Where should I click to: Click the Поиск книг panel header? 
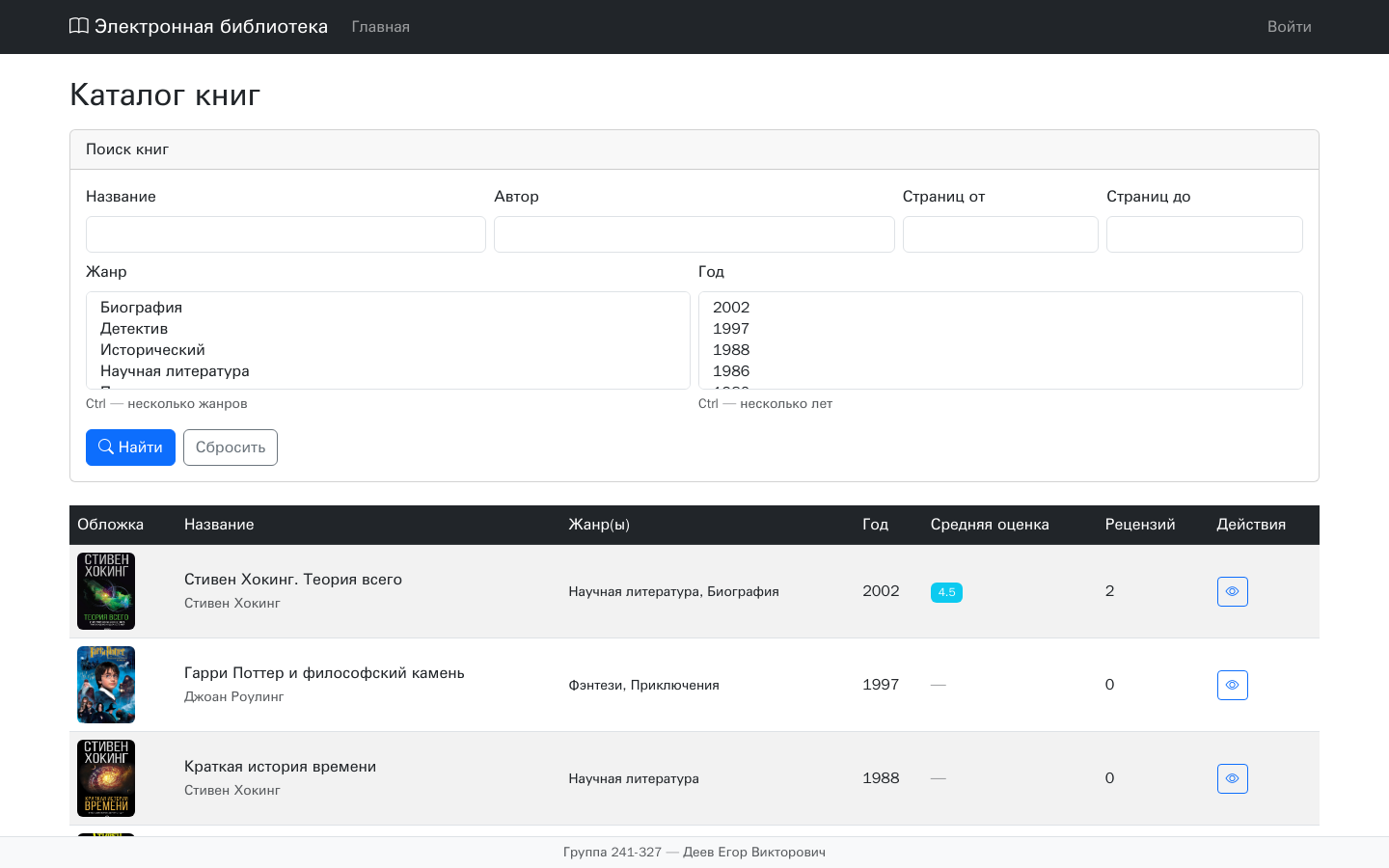[x=694, y=149]
